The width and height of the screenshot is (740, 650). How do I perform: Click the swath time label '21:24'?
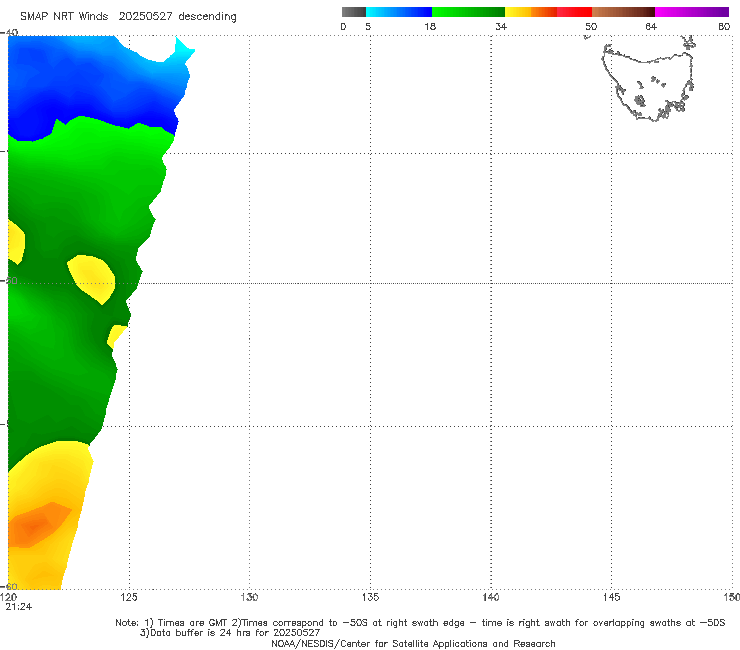click(x=19, y=607)
